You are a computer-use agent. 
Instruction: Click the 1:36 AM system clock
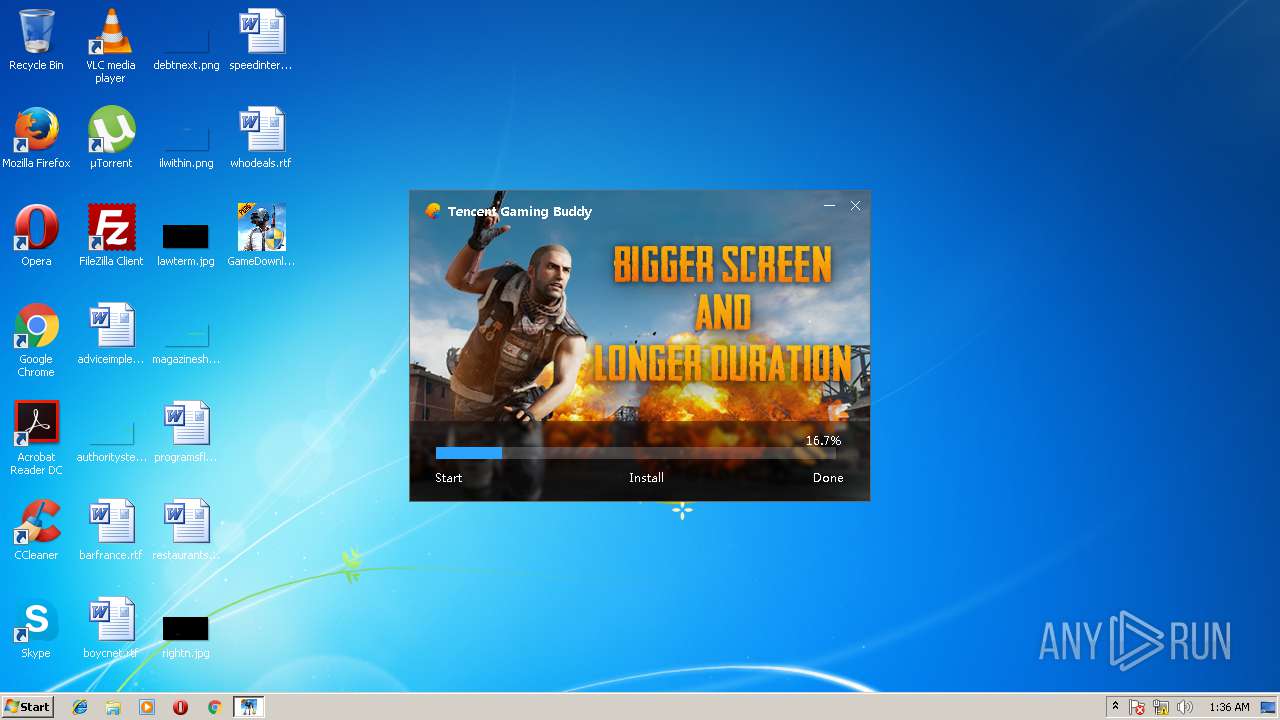(1229, 707)
